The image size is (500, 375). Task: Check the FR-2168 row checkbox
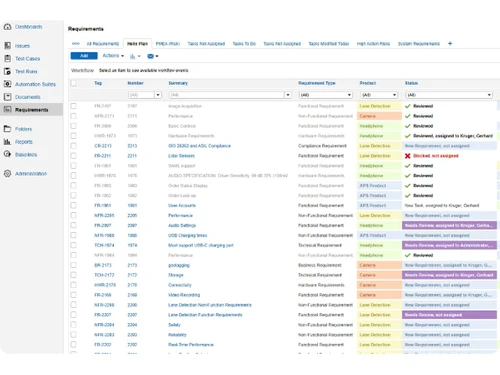coord(73,295)
